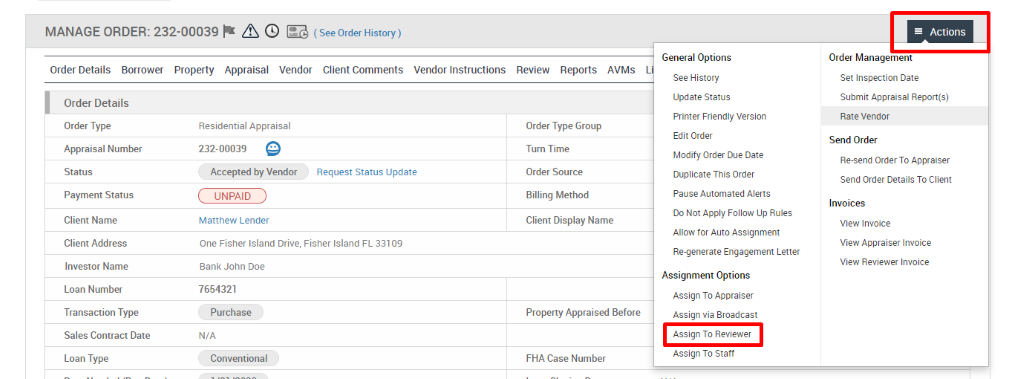Choose Assign To Appraiser option

pyautogui.click(x=712, y=295)
